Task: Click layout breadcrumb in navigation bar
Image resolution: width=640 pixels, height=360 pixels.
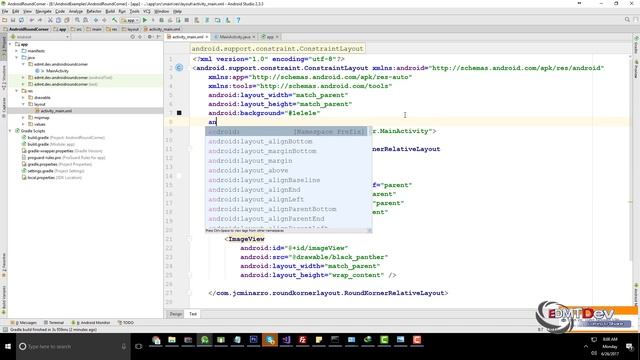Action: [131, 29]
